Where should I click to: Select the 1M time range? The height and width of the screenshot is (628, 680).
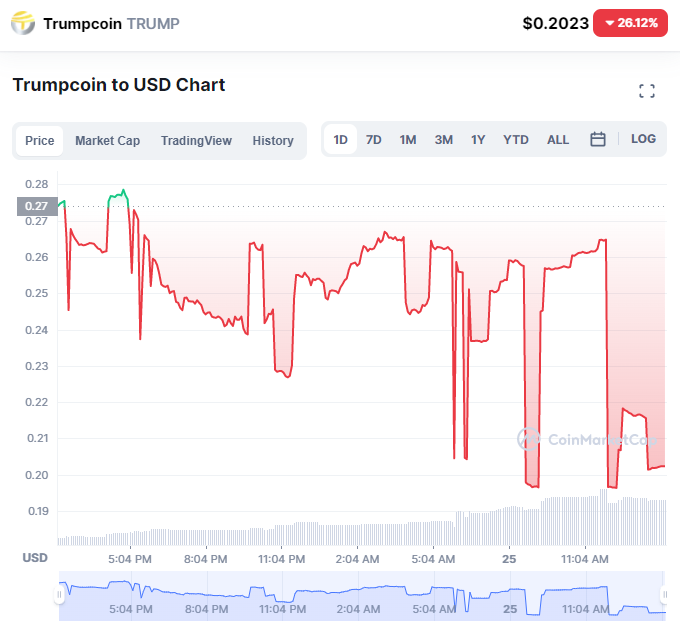[408, 140]
